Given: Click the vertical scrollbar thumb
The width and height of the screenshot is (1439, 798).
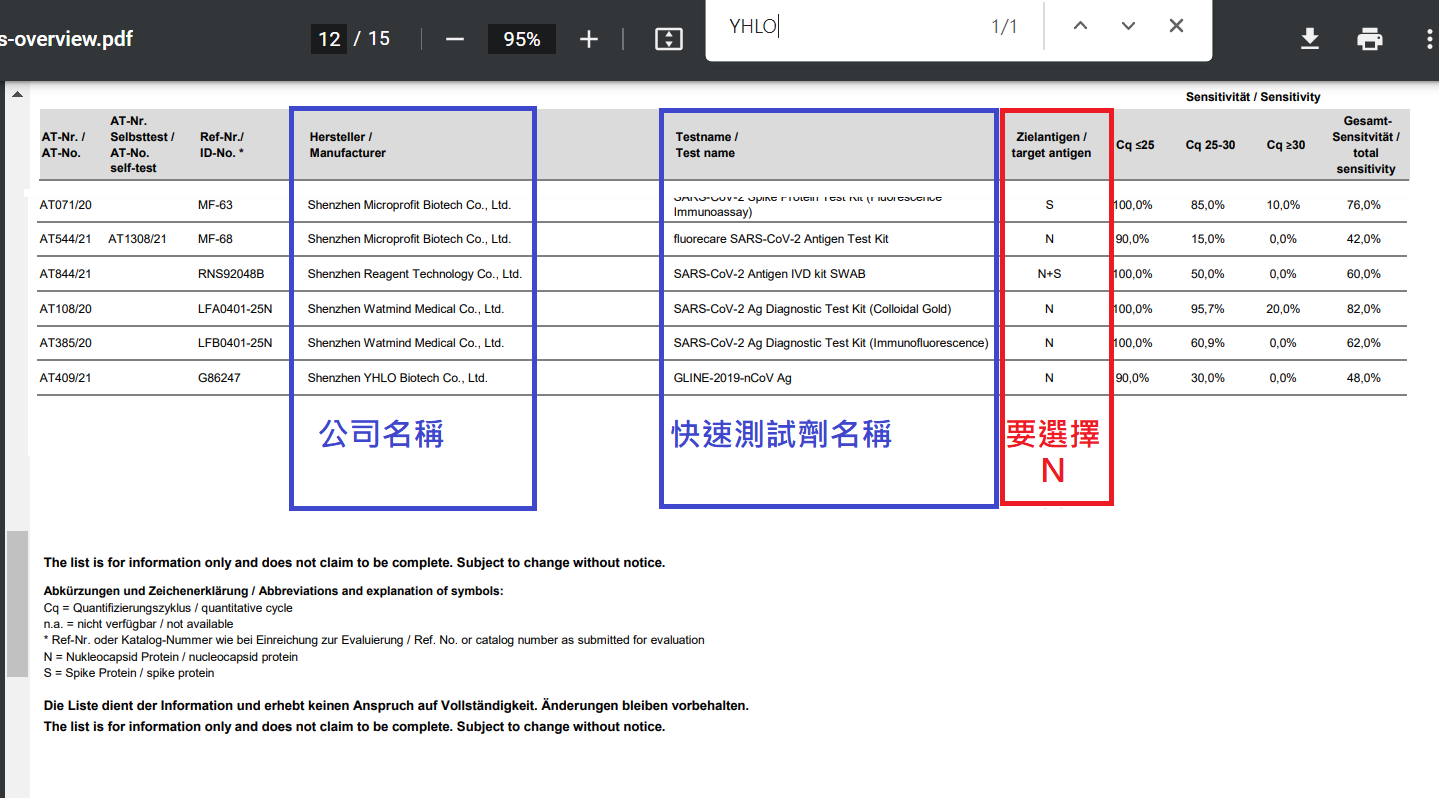Looking at the screenshot, I should click(x=17, y=603).
